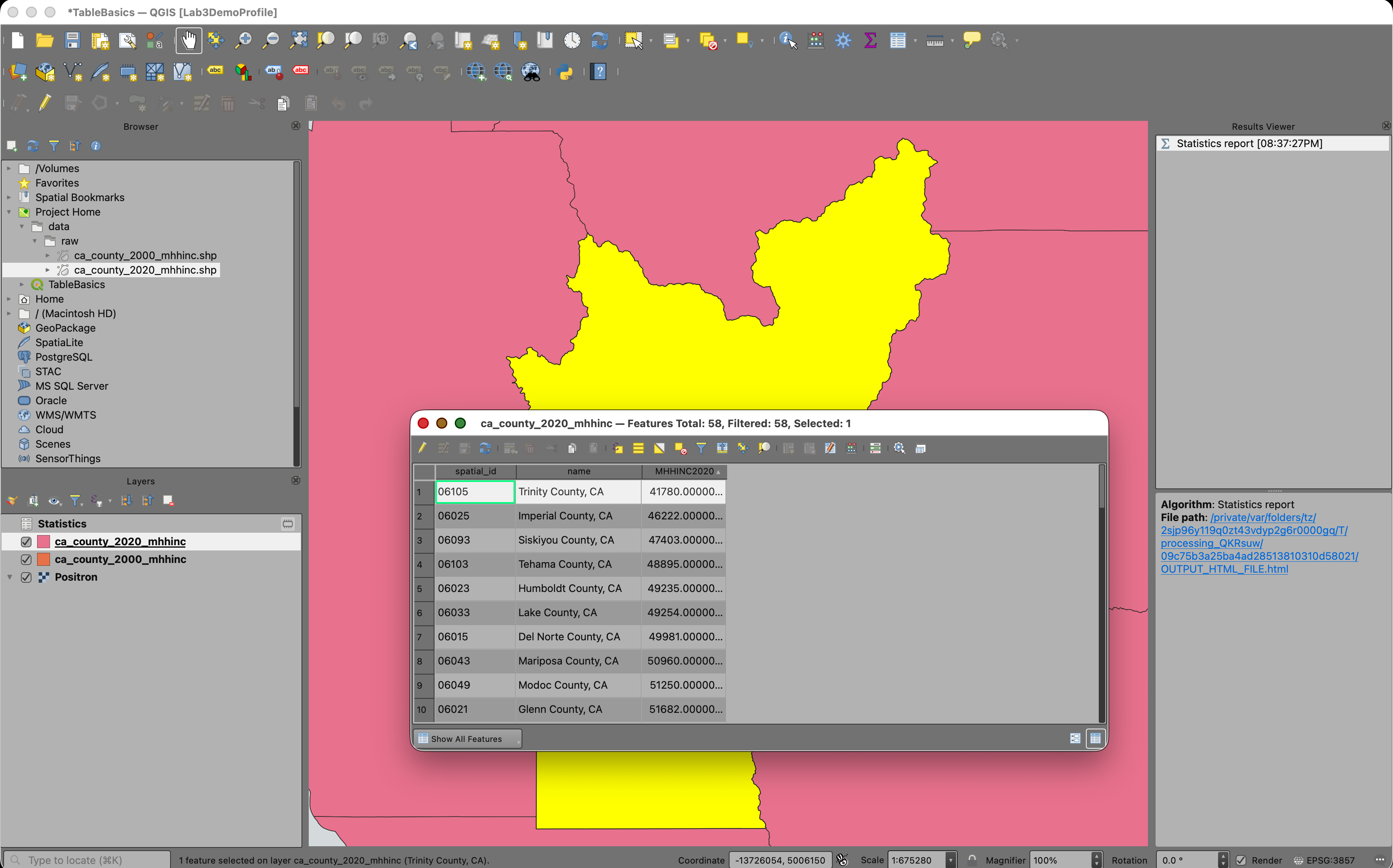Click pink color swatch of ca_county_2020_mhhinc

44,541
